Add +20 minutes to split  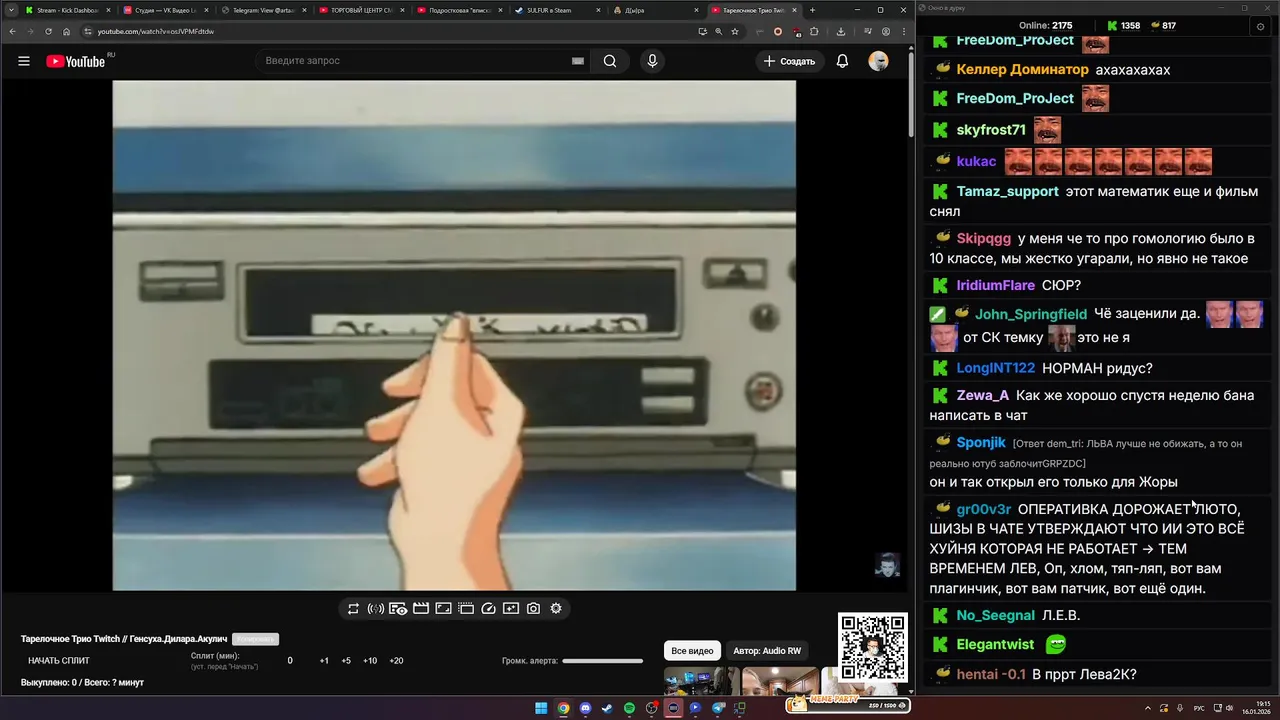[396, 661]
